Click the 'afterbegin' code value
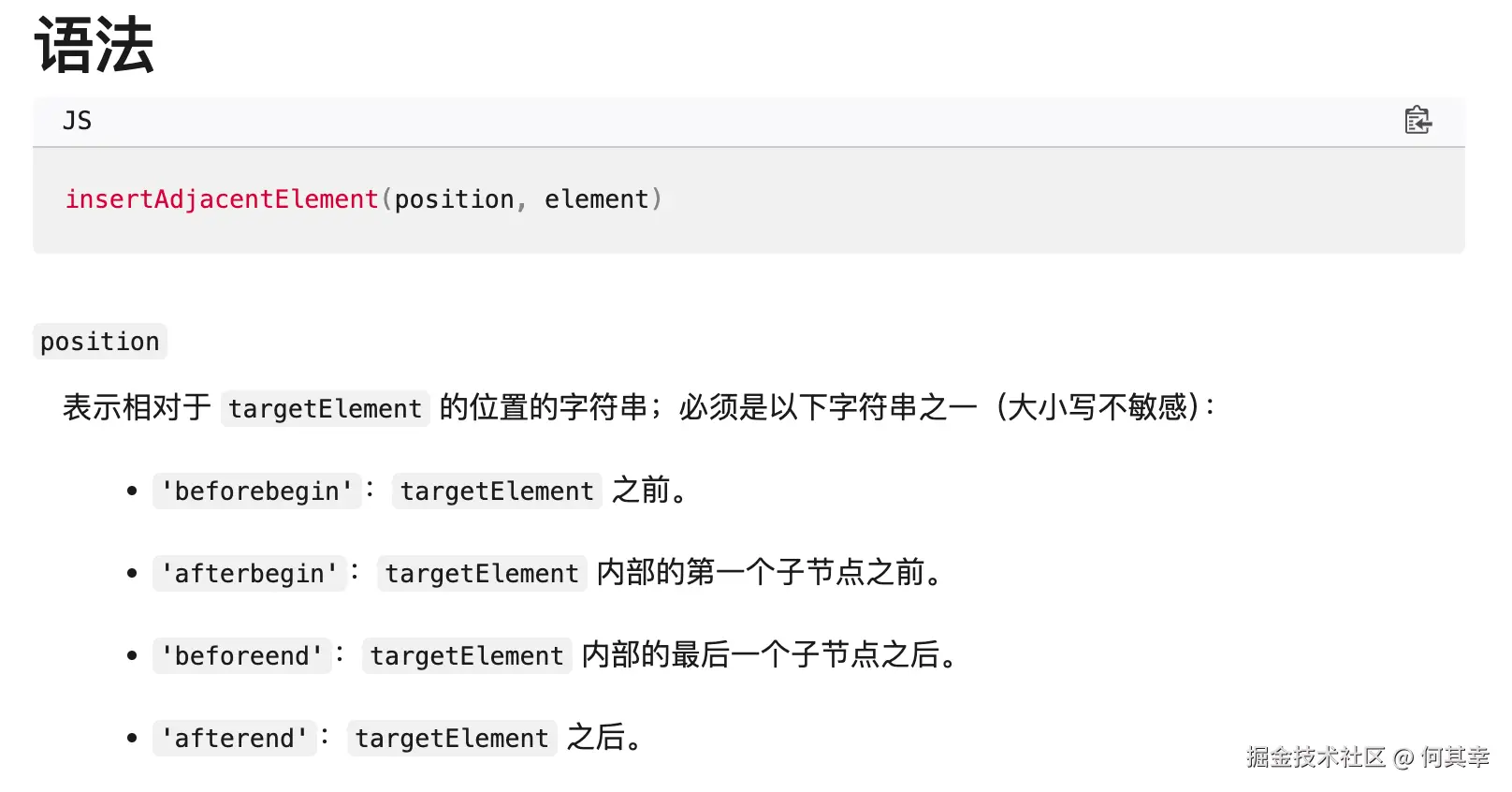The image size is (1512, 792). (x=250, y=574)
